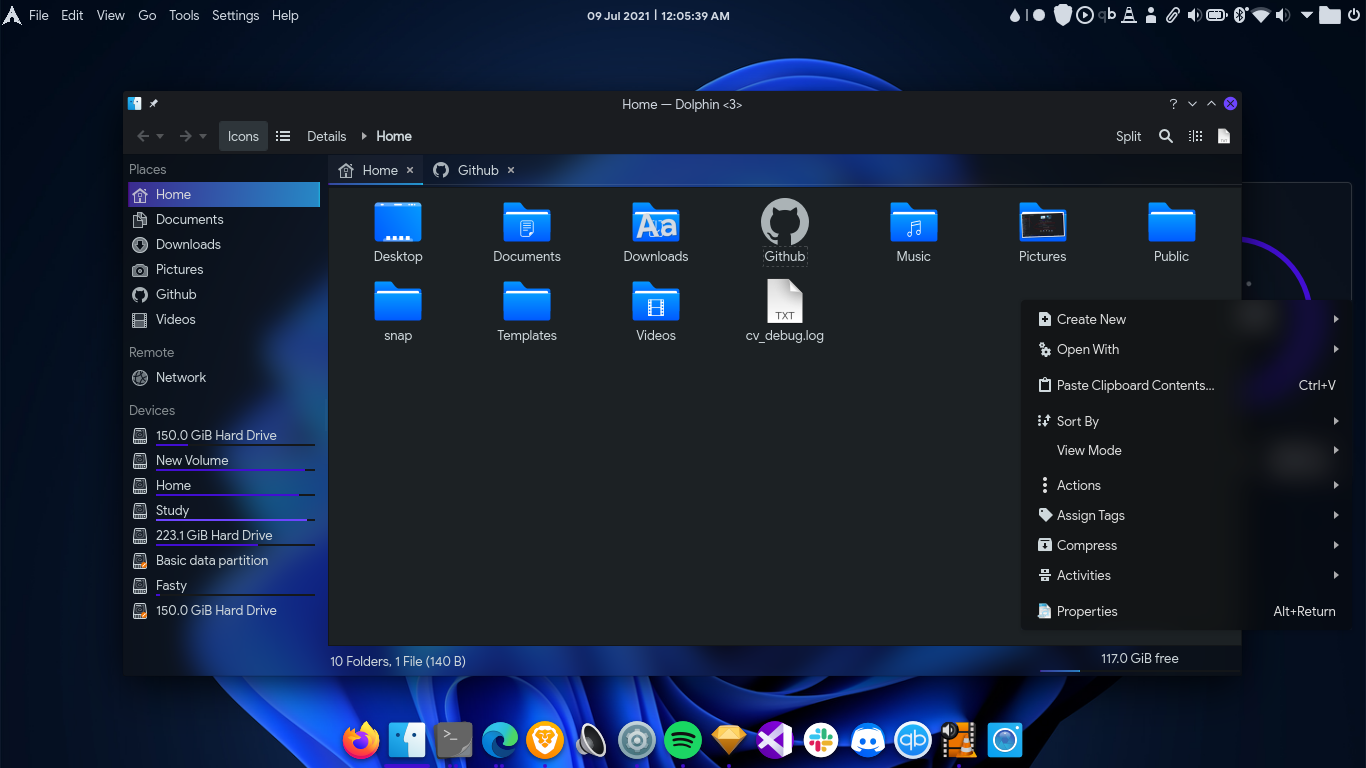Expand the View Mode submenu arrow

tap(1336, 450)
